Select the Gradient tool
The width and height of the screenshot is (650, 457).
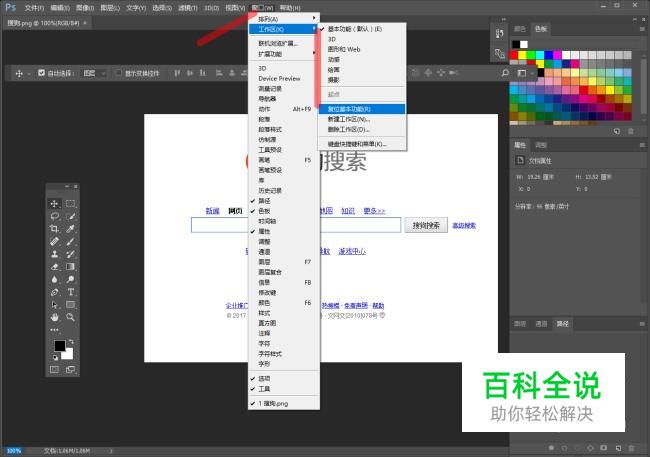click(70, 267)
